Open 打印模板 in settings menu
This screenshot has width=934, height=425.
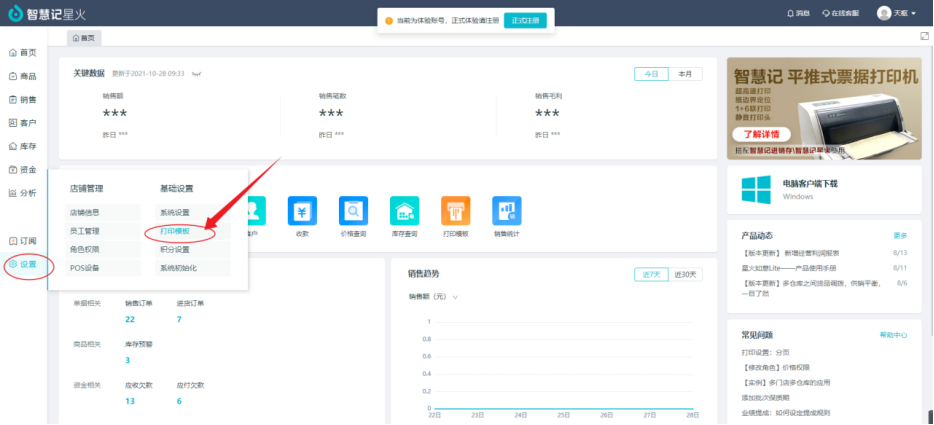193,231
